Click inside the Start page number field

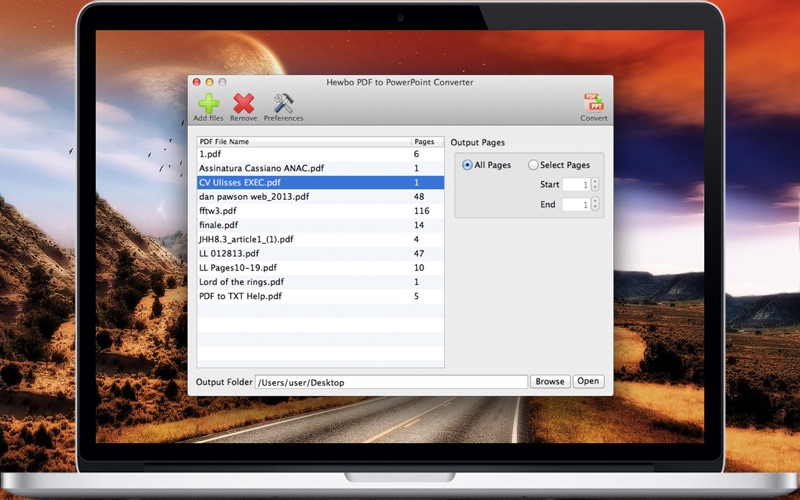576,184
